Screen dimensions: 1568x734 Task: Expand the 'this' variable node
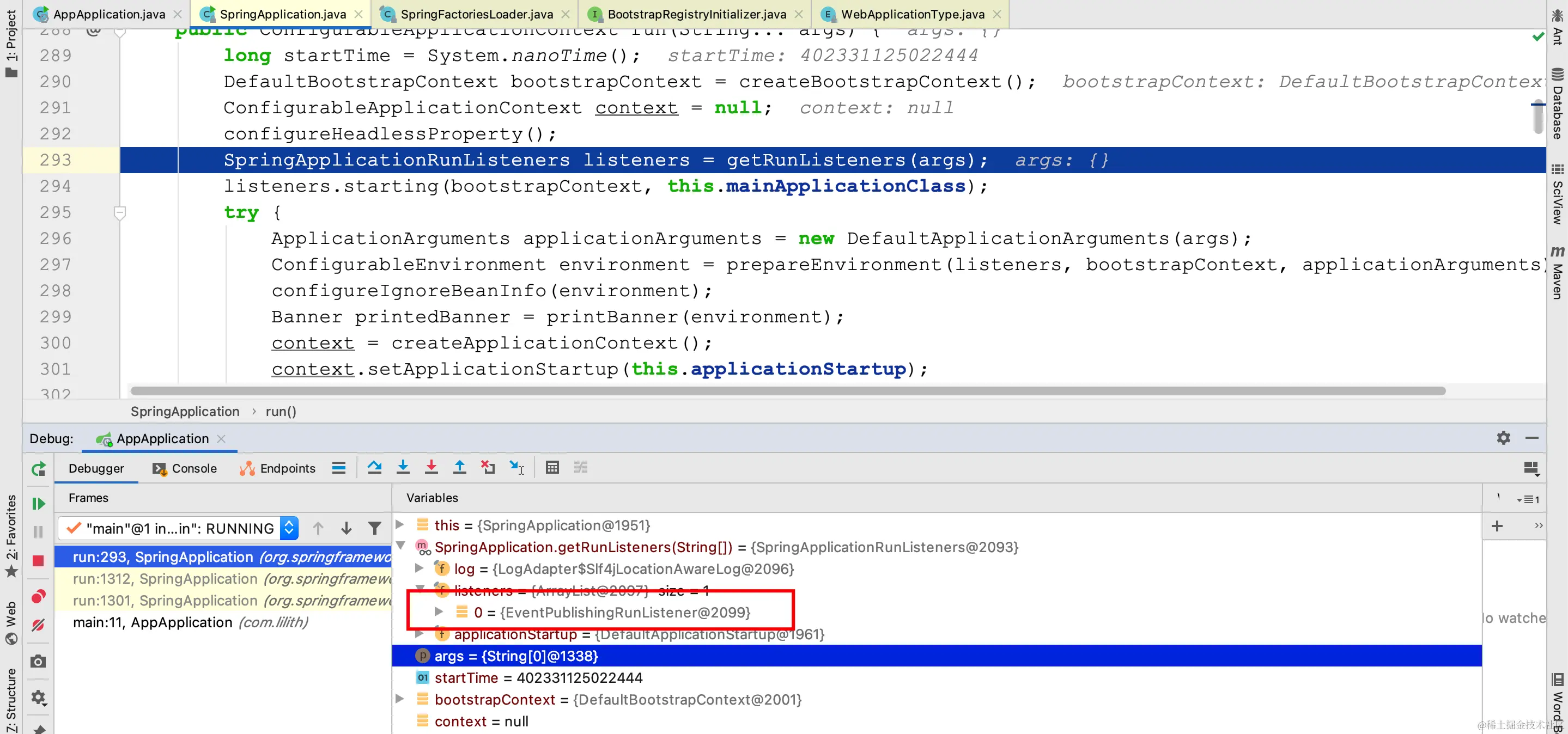(x=400, y=524)
